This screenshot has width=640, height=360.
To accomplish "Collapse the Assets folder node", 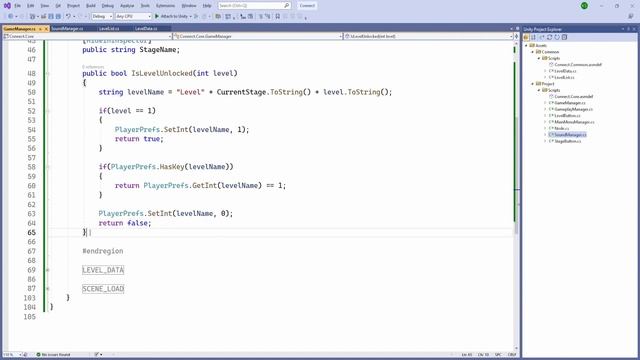I will point(527,46).
